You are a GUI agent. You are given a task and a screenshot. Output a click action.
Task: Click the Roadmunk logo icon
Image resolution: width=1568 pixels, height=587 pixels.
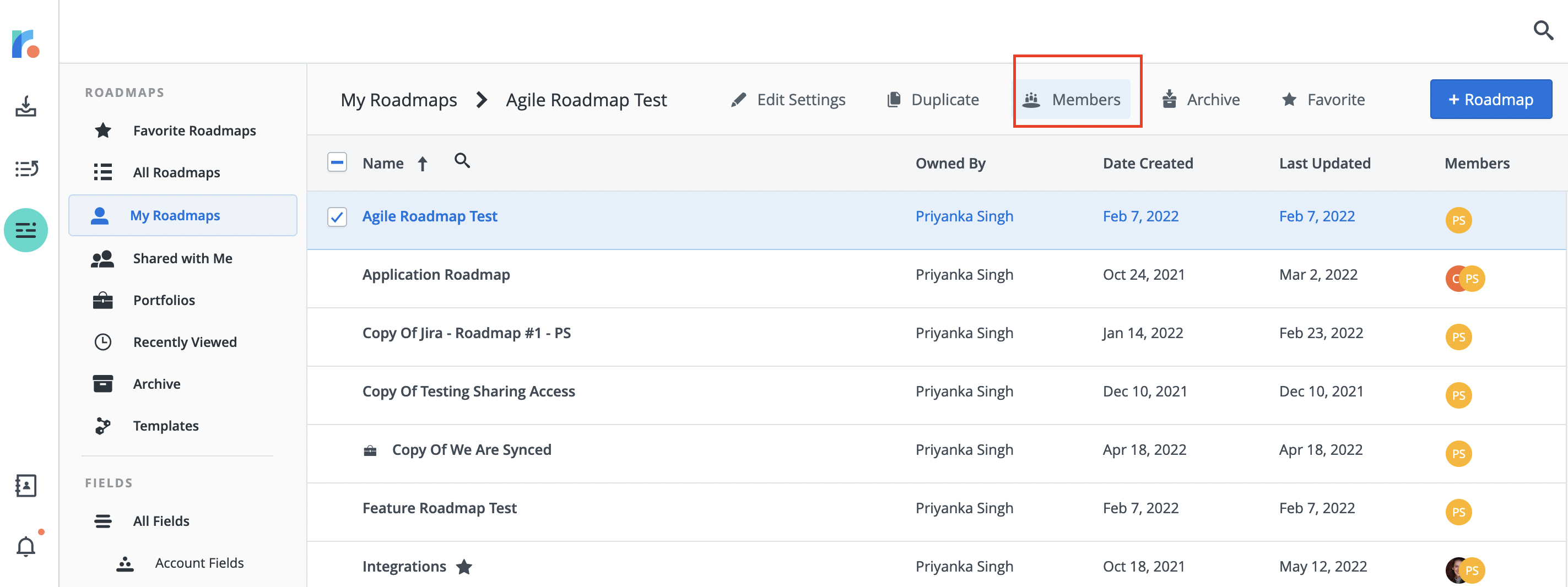tap(25, 44)
